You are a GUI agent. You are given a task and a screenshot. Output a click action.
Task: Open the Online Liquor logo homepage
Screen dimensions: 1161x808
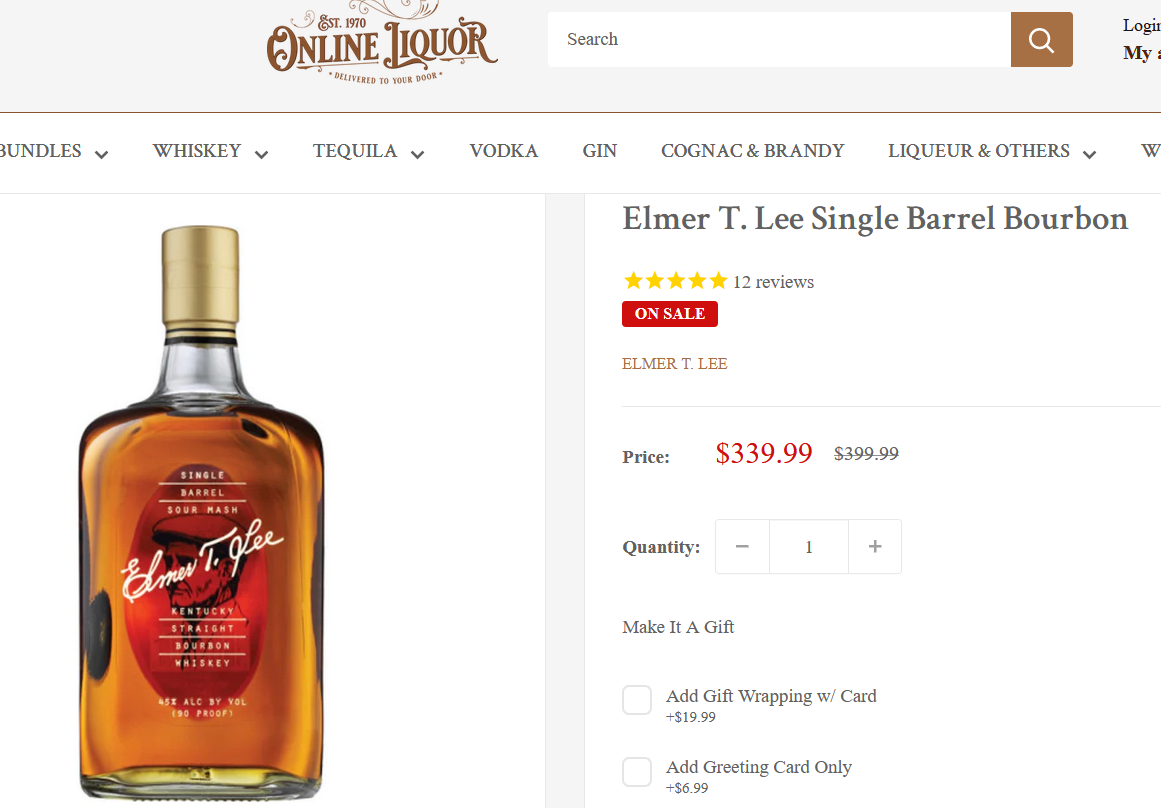pos(382,43)
